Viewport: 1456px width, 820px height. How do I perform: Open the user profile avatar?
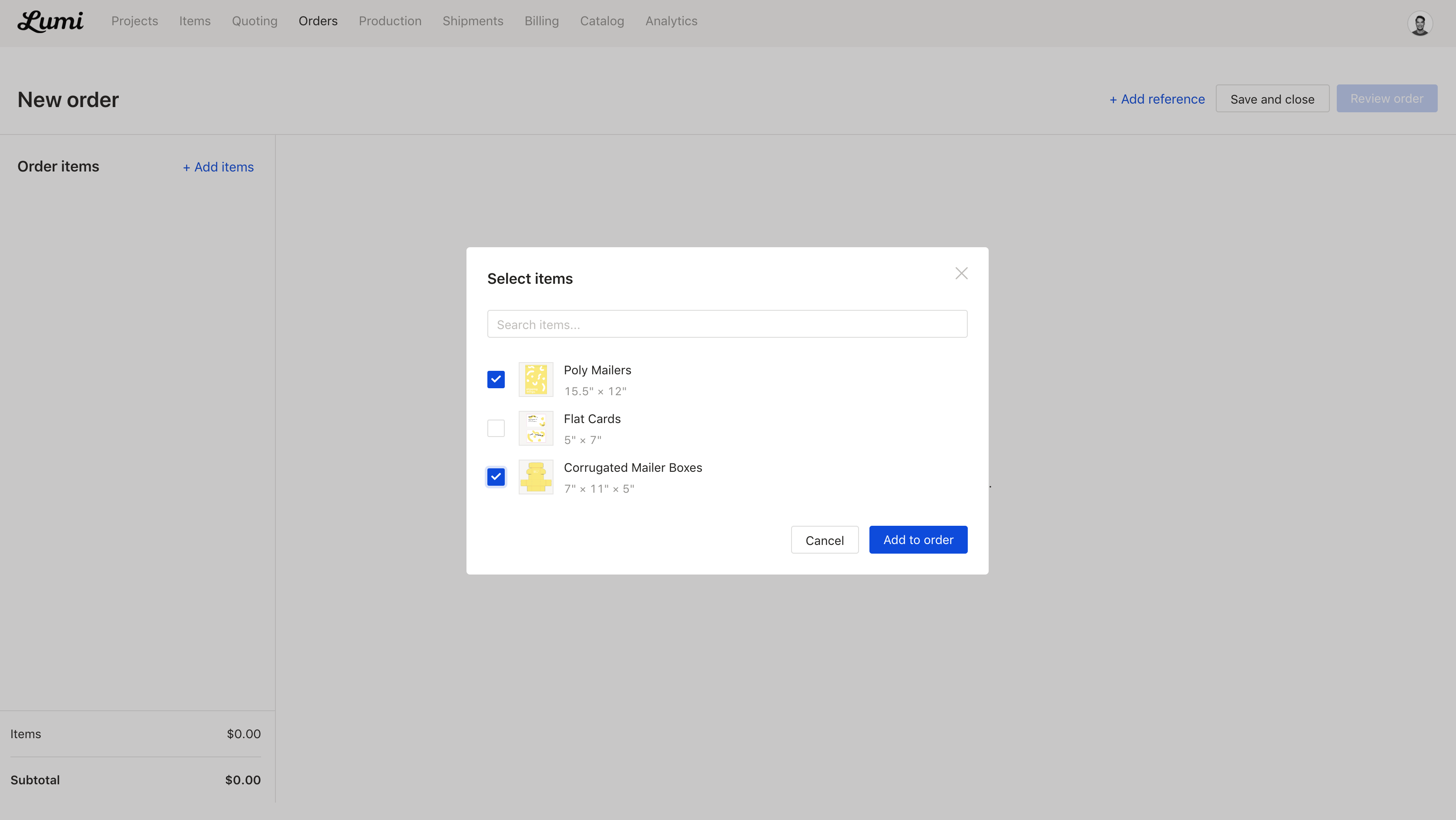click(1419, 24)
